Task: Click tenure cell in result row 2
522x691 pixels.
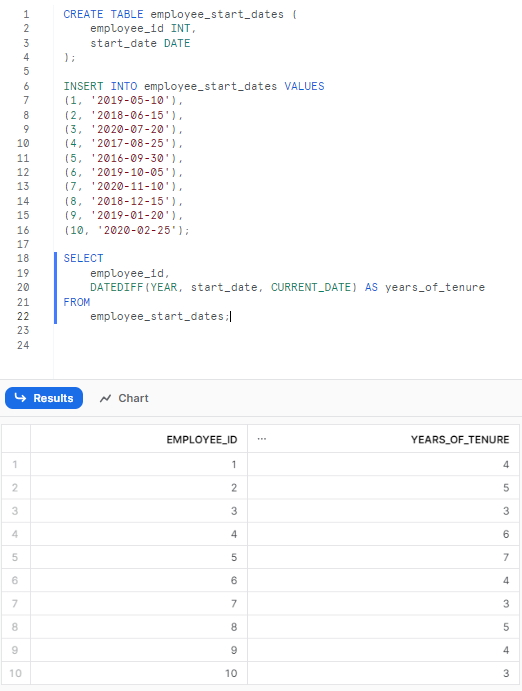Action: coord(383,487)
